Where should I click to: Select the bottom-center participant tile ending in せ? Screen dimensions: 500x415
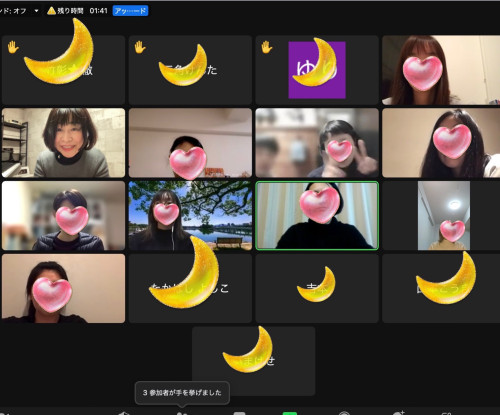(x=253, y=361)
